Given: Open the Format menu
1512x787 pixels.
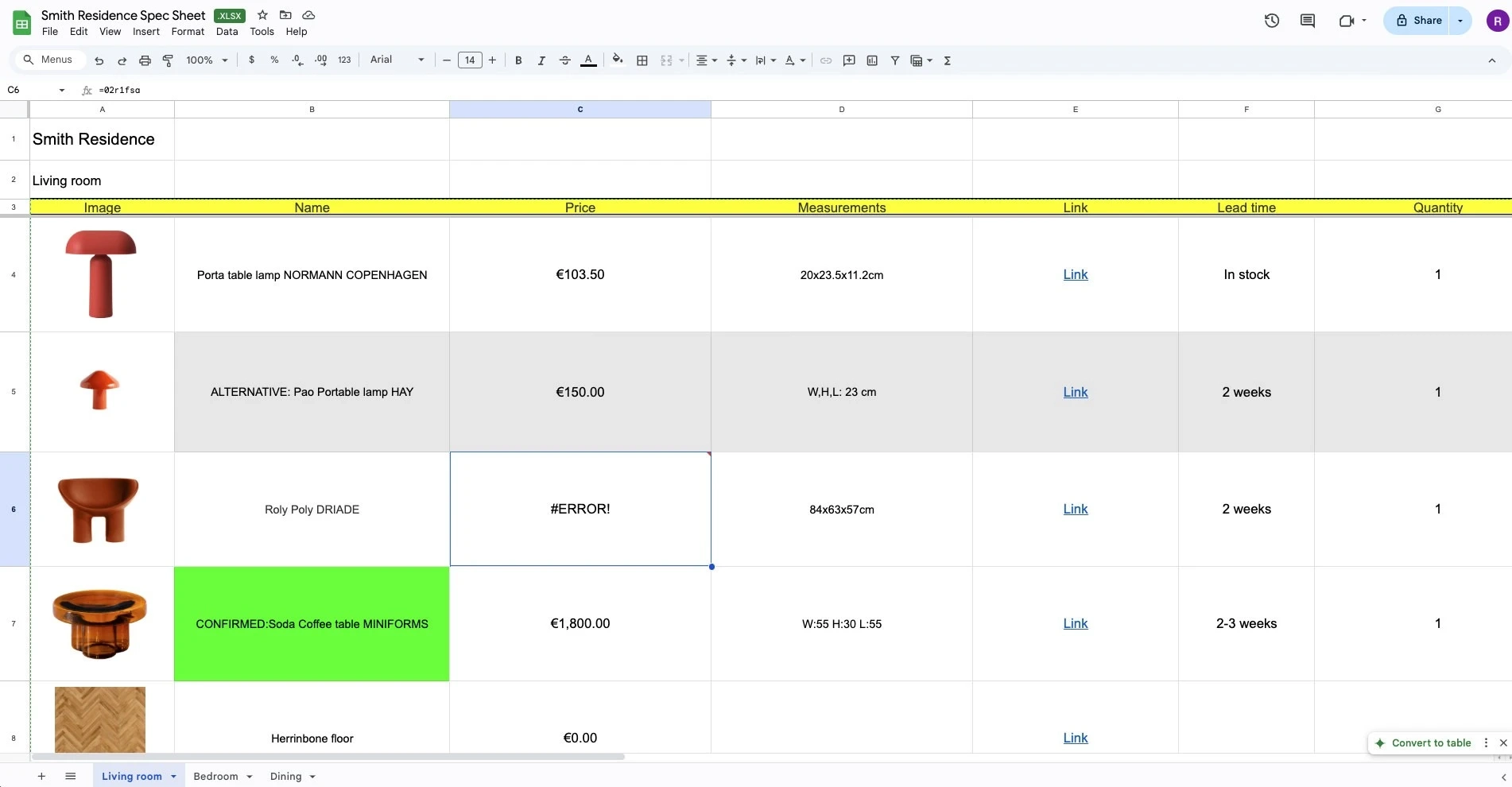Looking at the screenshot, I should (x=188, y=32).
